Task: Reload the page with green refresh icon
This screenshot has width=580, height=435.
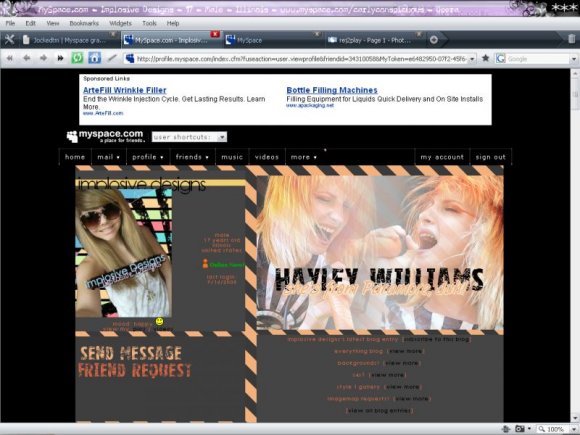Action: pyautogui.click(x=77, y=58)
